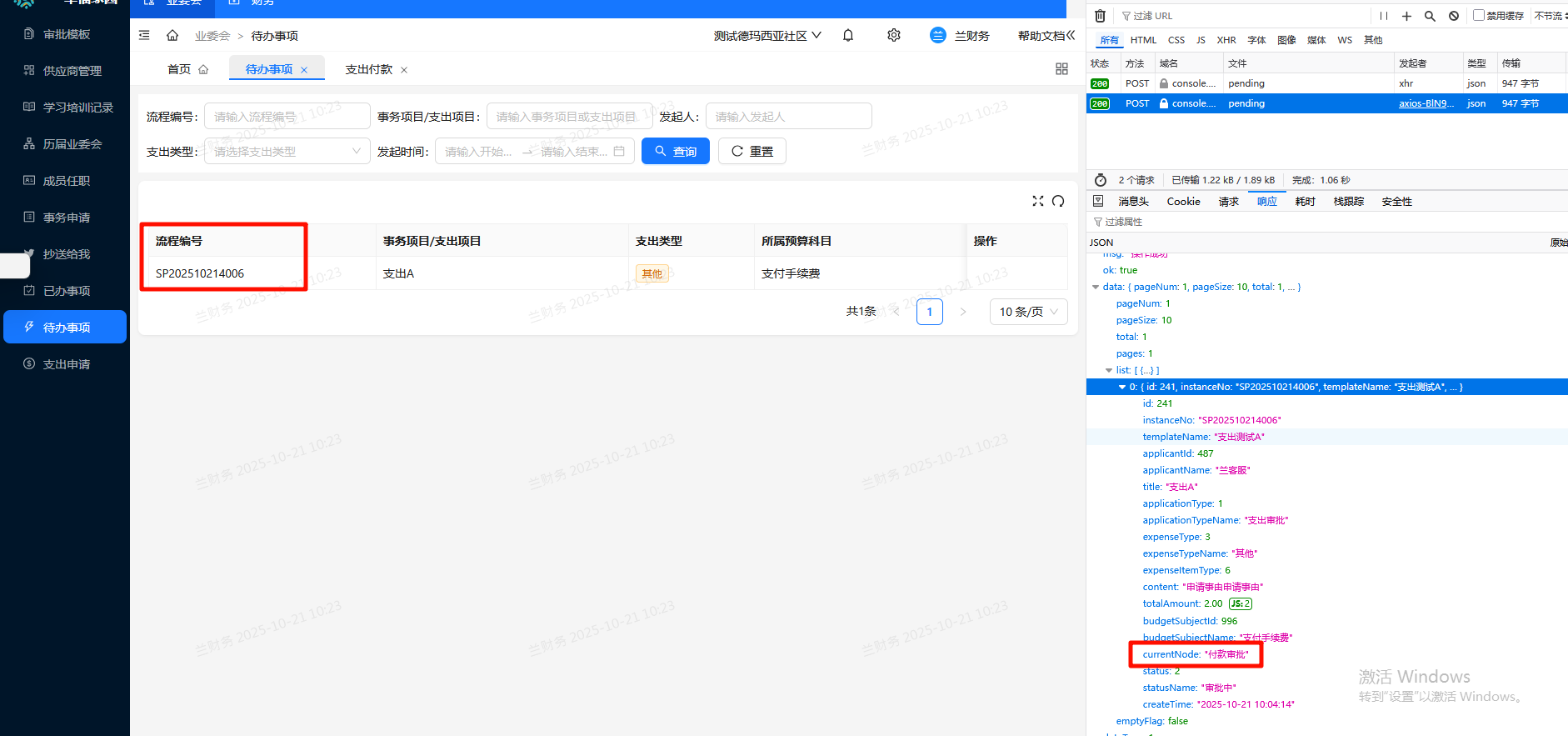The height and width of the screenshot is (736, 1568).
Task: Click the 流程编号 input field
Action: click(287, 117)
